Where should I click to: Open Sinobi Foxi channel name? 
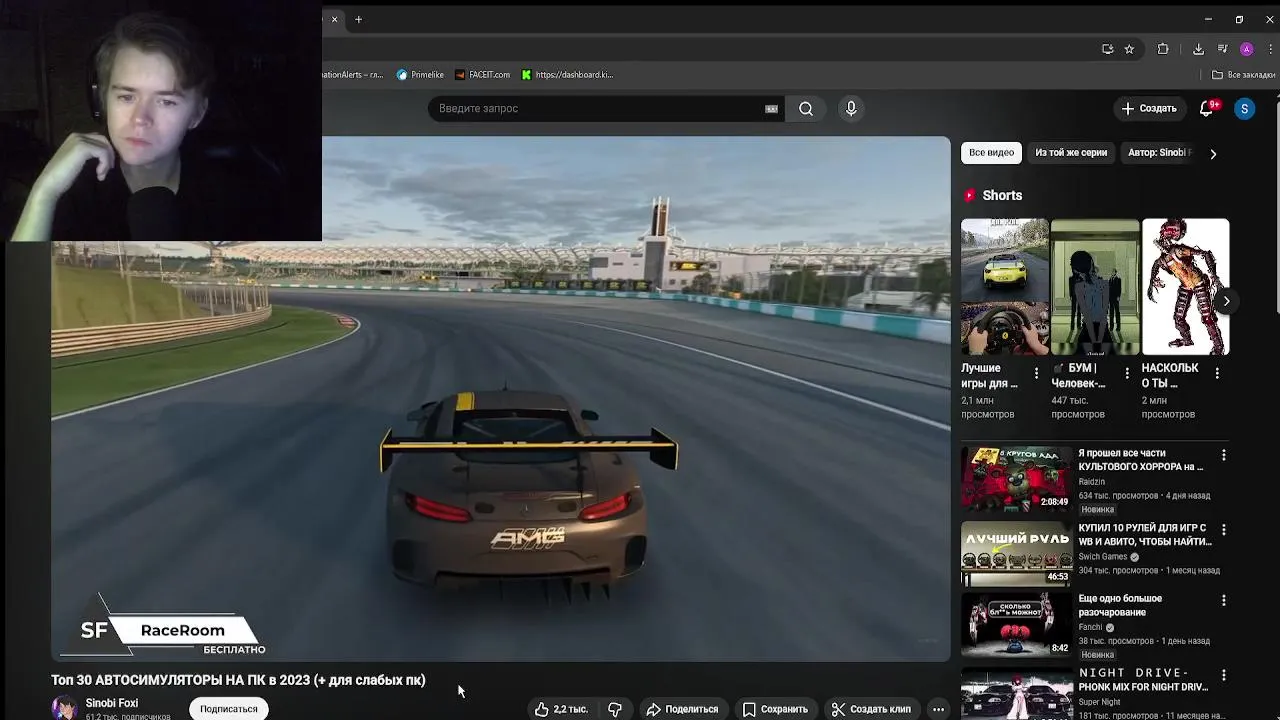(112, 703)
